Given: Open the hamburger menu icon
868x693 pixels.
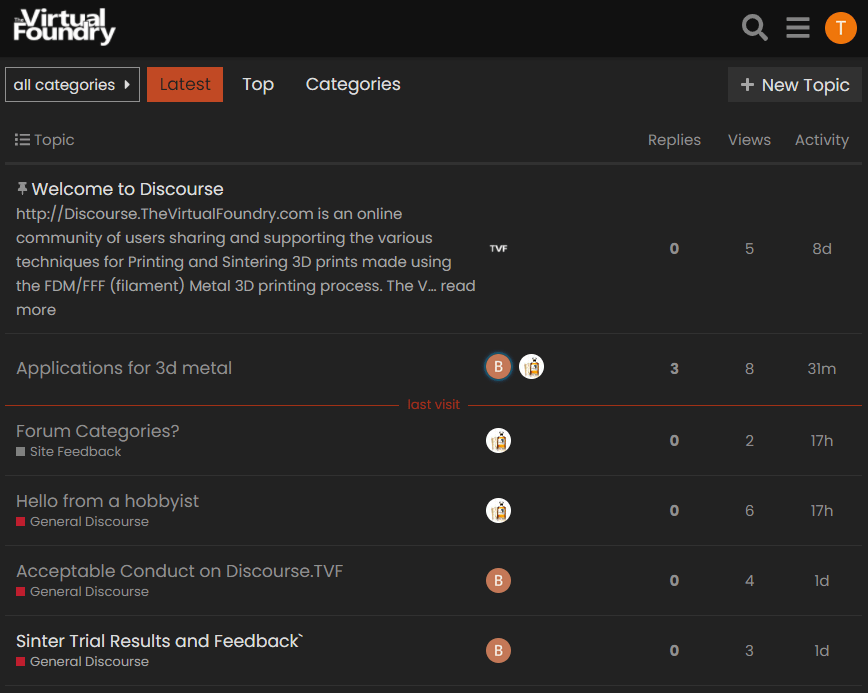Looking at the screenshot, I should pos(798,28).
